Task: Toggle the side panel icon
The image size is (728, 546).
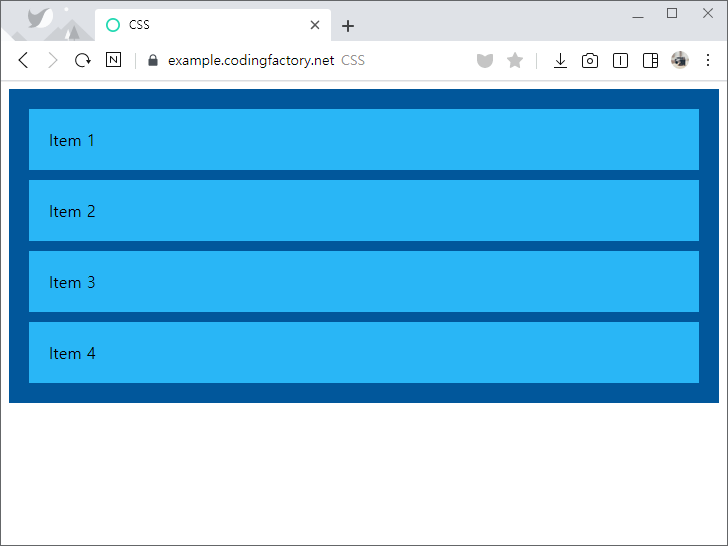Action: point(650,61)
